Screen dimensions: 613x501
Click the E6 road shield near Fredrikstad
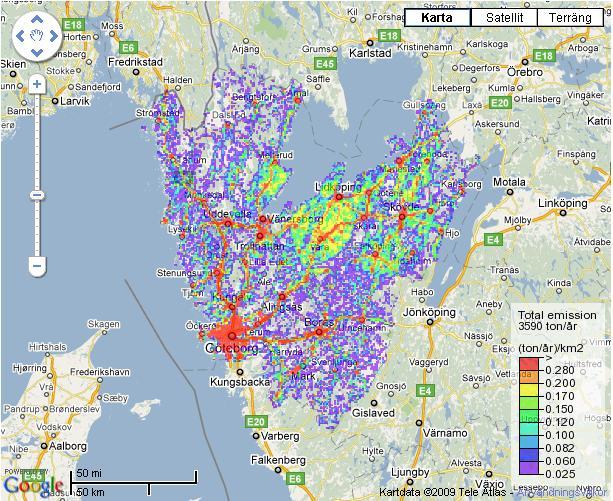coord(128,48)
